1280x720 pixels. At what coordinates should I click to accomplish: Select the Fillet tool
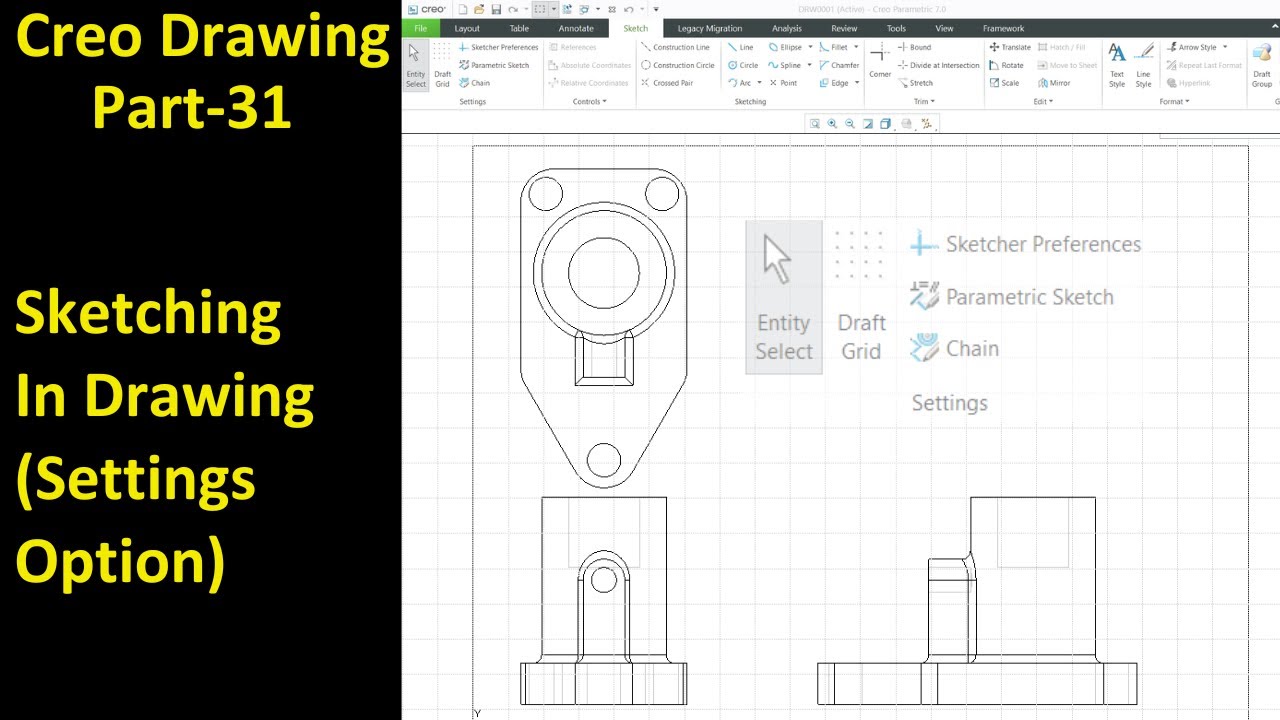pos(833,47)
